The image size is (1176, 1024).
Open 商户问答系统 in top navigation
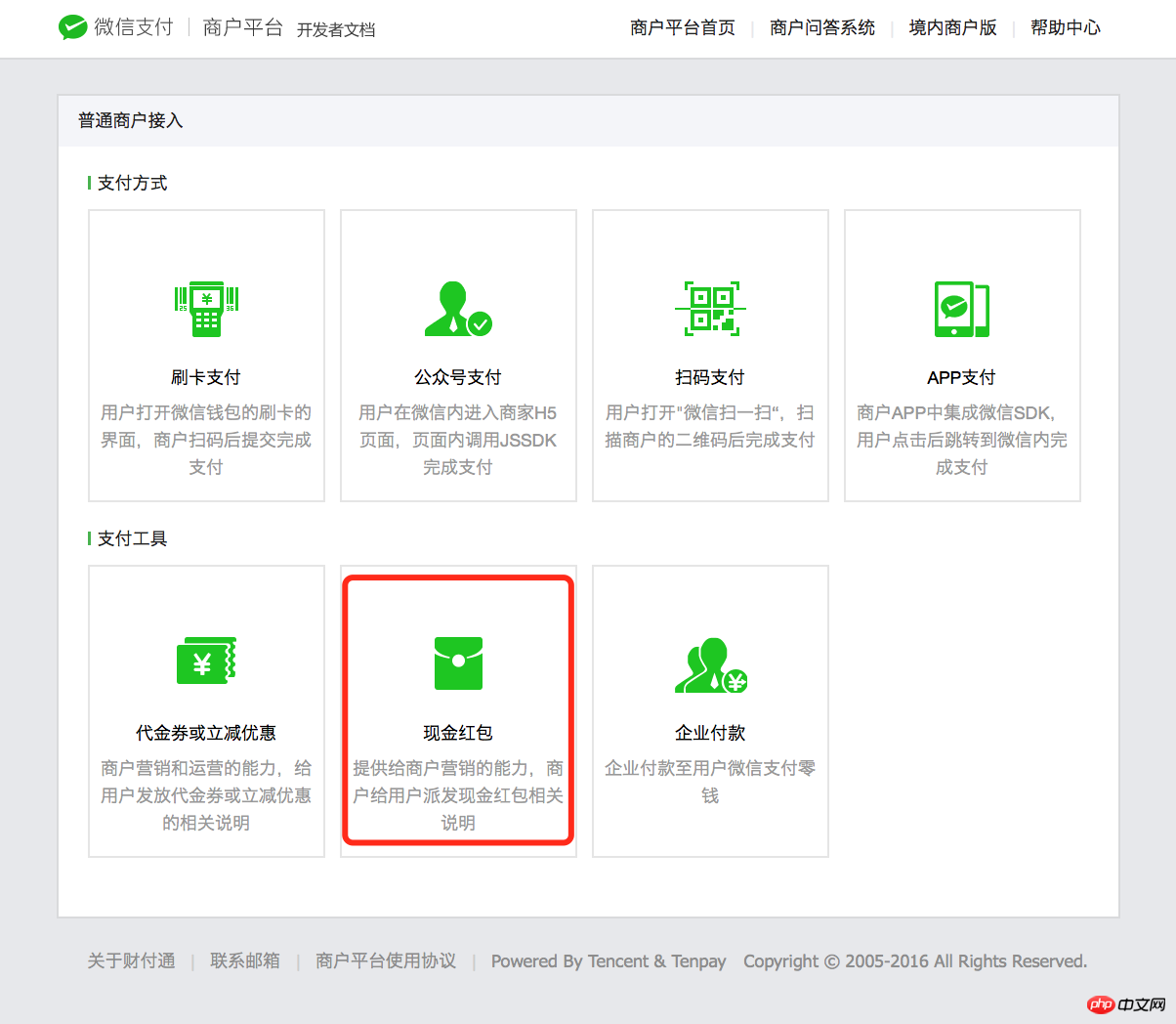click(x=822, y=27)
